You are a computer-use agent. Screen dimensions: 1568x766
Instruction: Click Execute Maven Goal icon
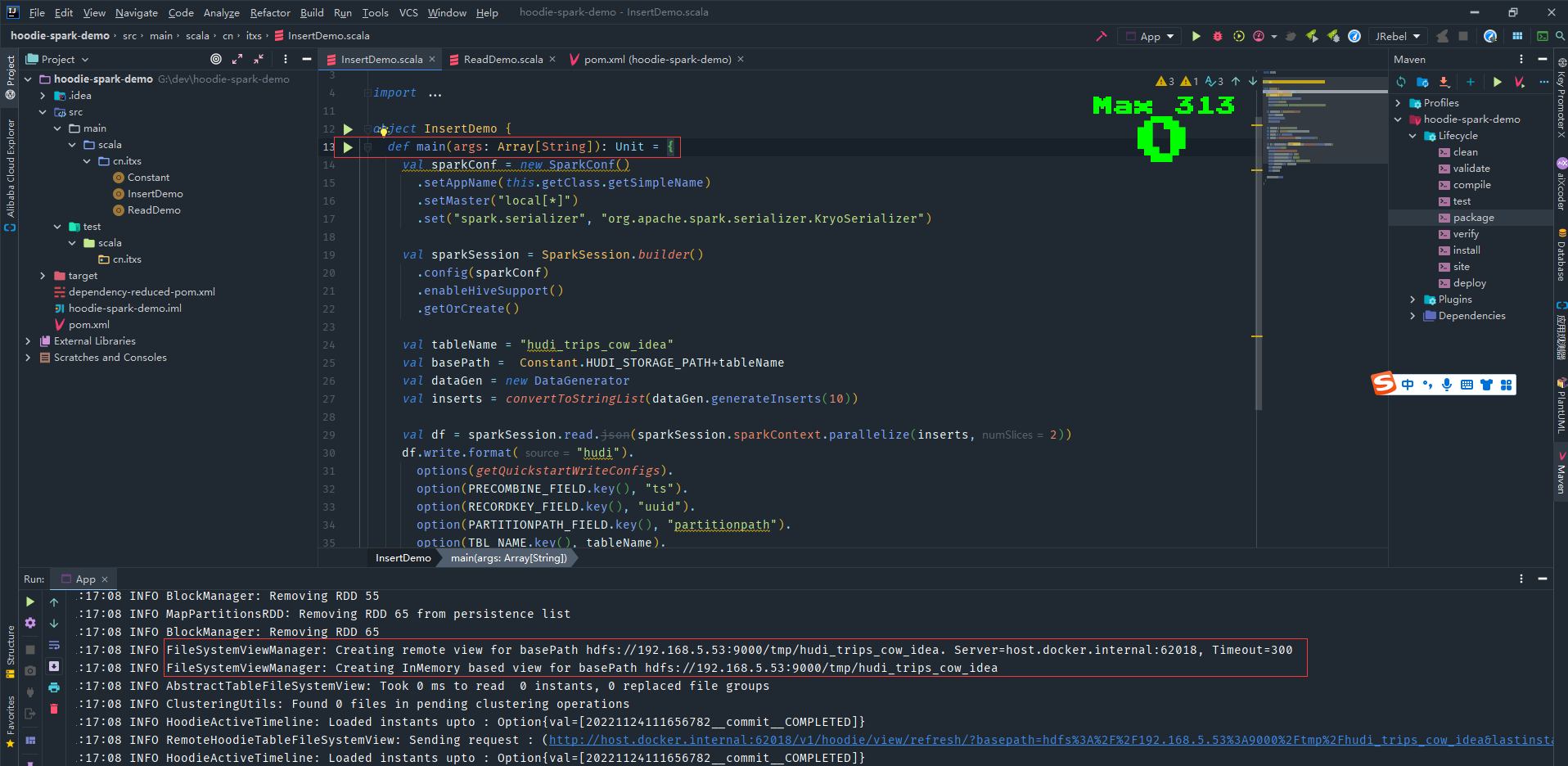(1520, 82)
